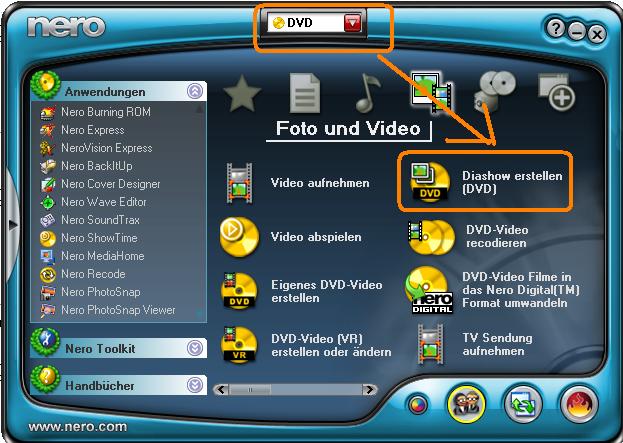Start Diashow erstellen (DVD) task

coord(512,182)
